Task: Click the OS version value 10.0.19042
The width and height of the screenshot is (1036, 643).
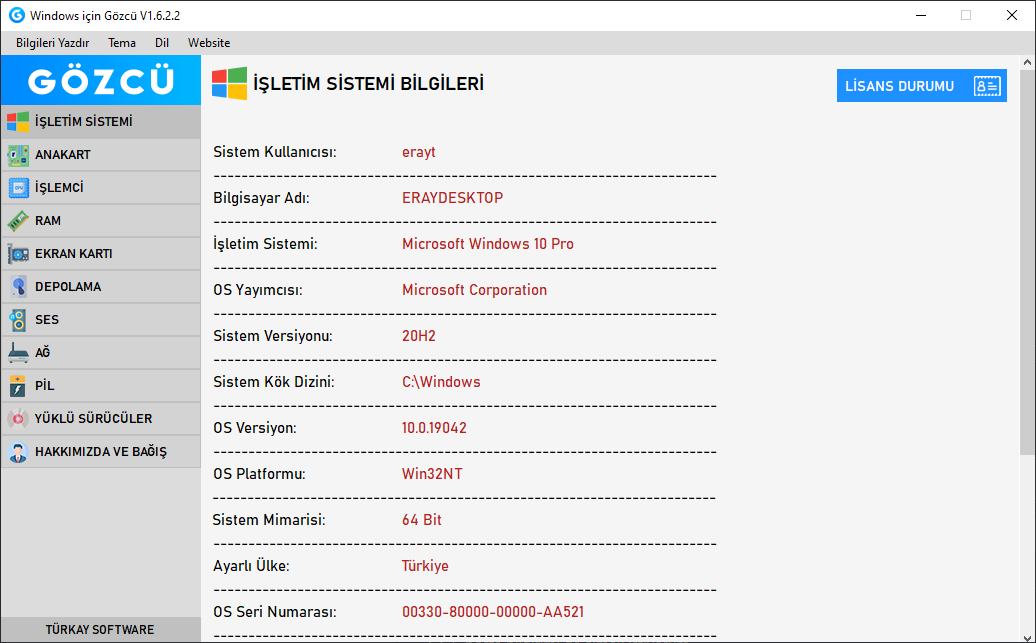Action: click(x=434, y=428)
